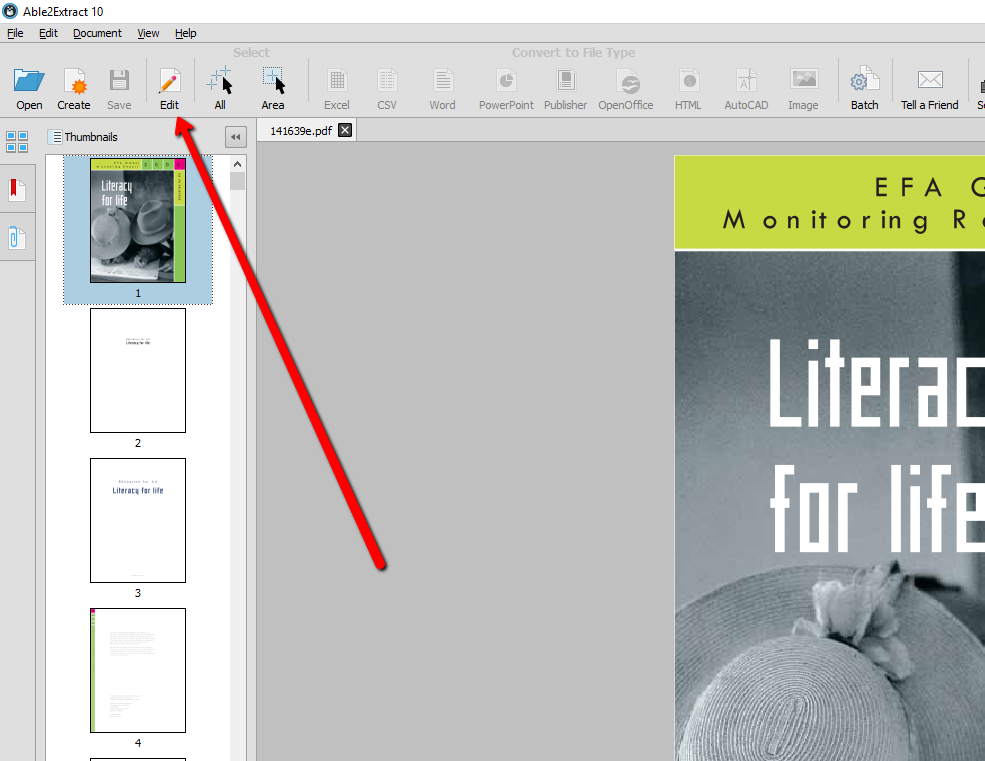This screenshot has width=985, height=761.
Task: Select page 2 thumbnail
Action: pyautogui.click(x=138, y=370)
